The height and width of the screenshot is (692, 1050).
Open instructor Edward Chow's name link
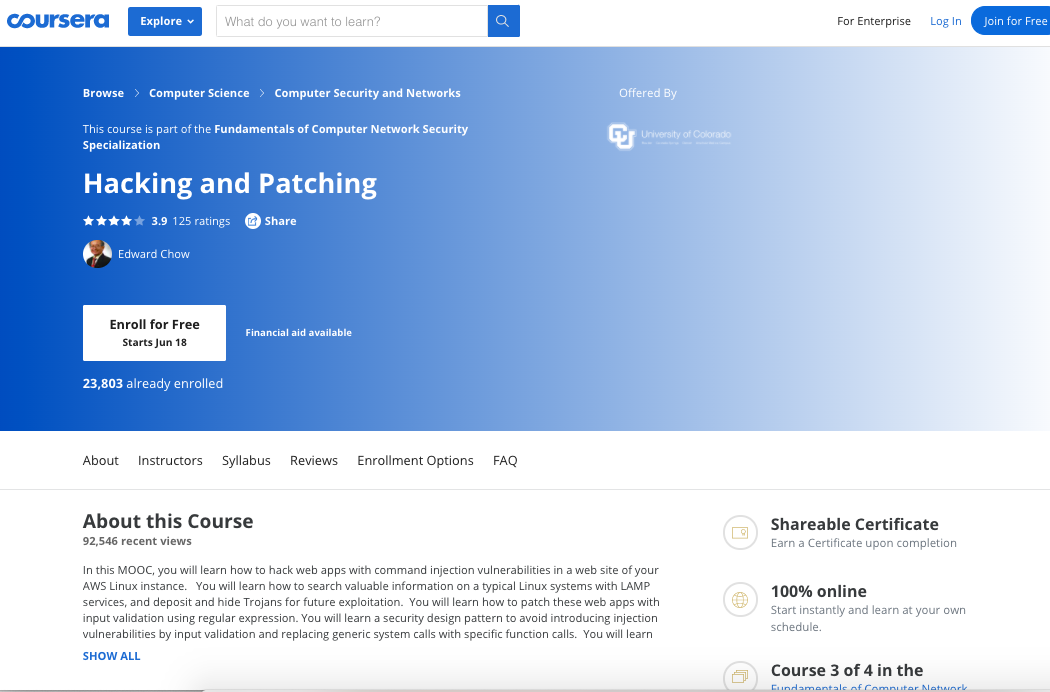[153, 255]
